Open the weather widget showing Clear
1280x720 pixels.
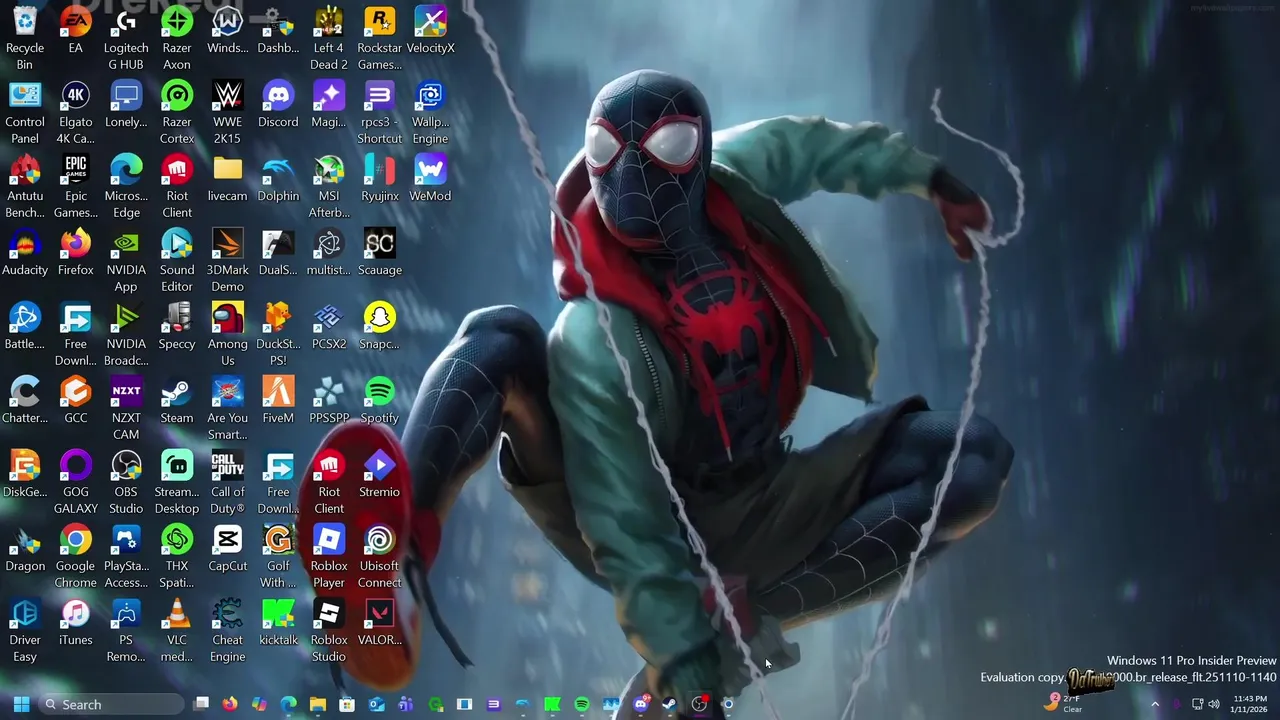(x=1064, y=704)
